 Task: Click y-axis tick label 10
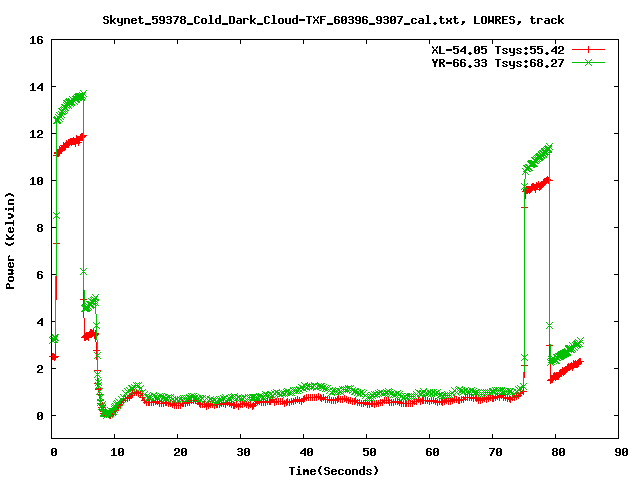(36, 181)
